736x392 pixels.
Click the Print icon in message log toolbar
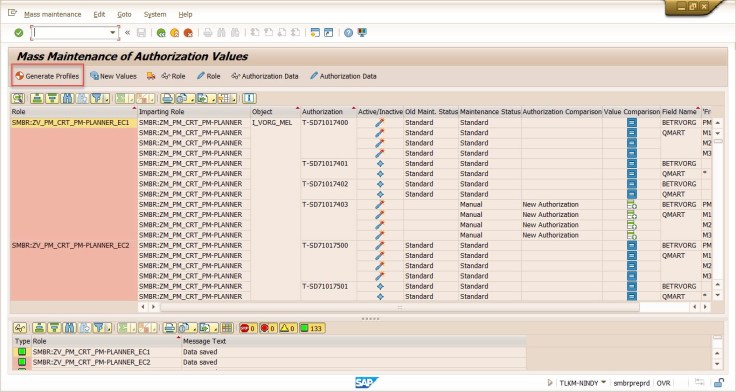[x=169, y=328]
